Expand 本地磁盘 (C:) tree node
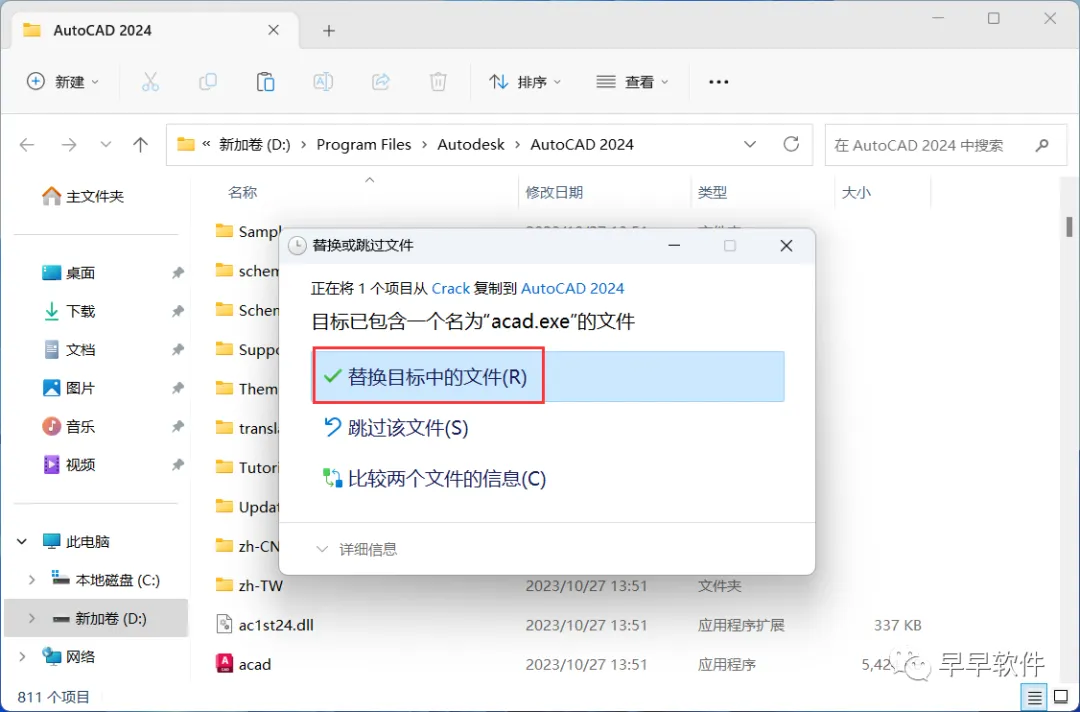 [31, 580]
